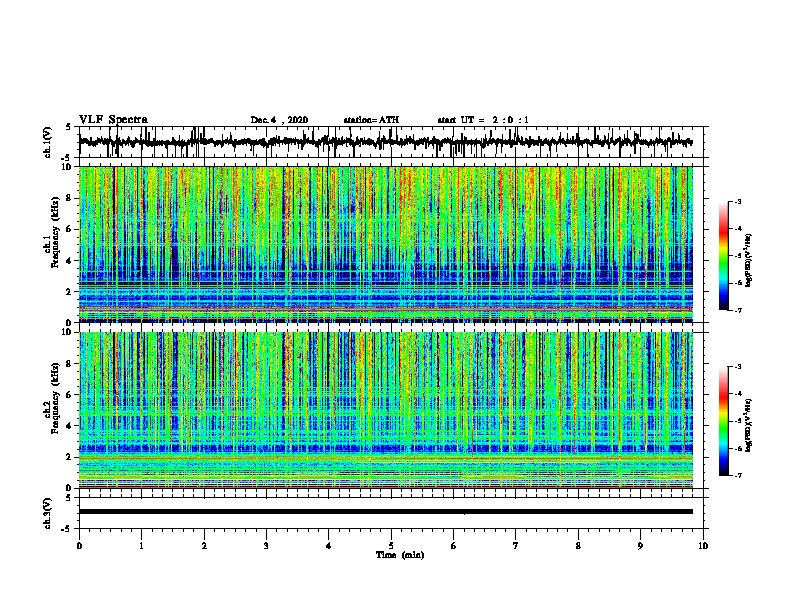
Task: Click the "VLF Spectra" plot title
Action: point(113,120)
